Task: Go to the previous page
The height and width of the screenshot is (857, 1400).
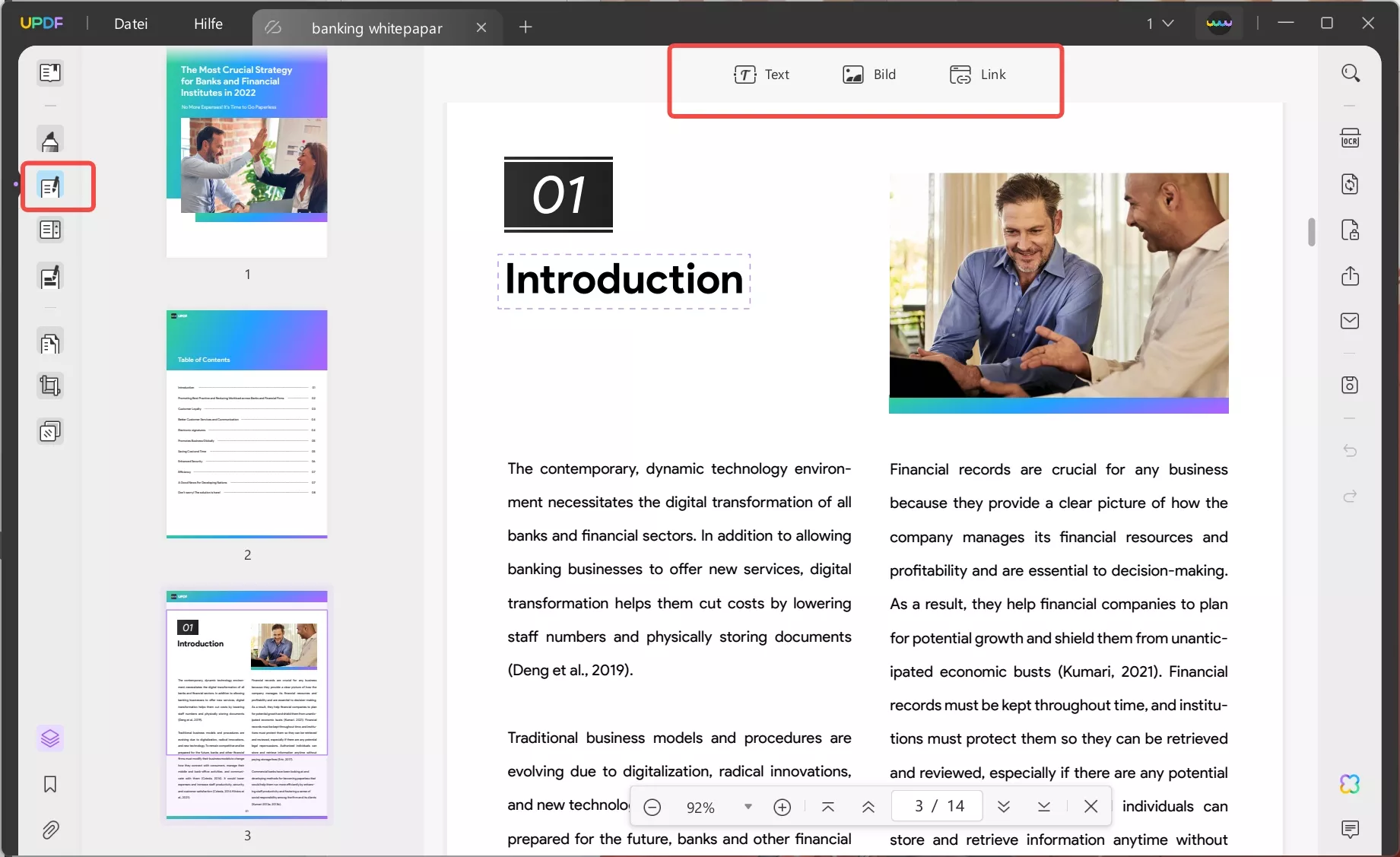Action: pos(868,807)
